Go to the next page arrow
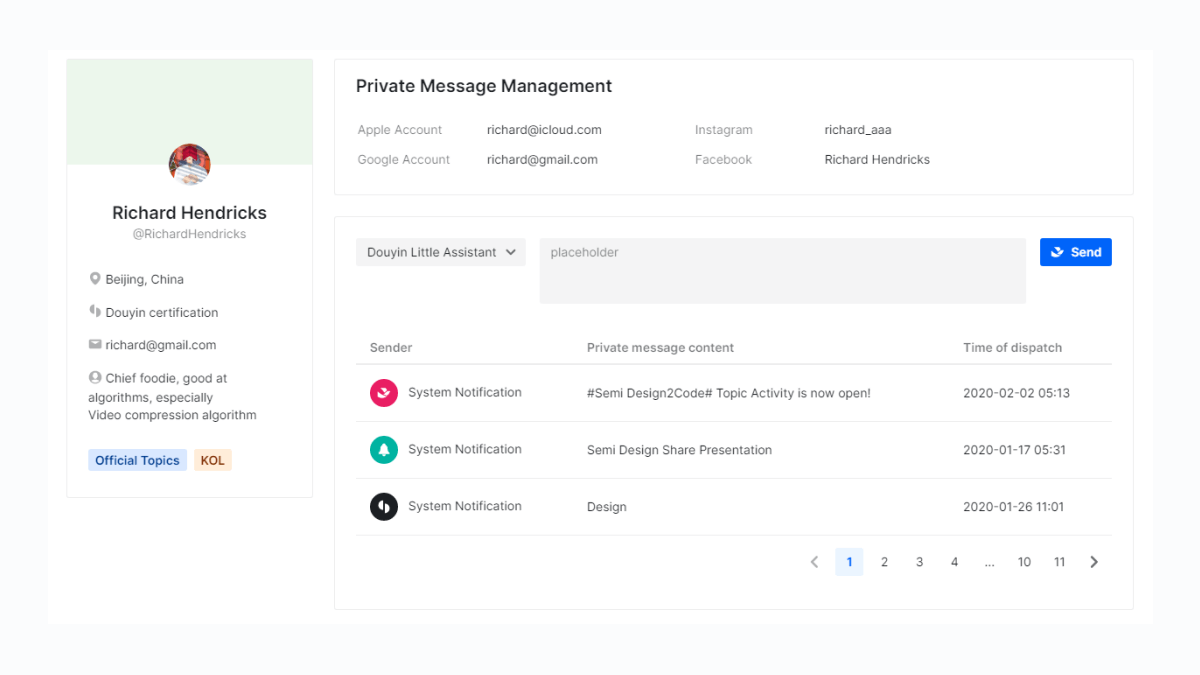This screenshot has height=675, width=1200. point(1094,562)
